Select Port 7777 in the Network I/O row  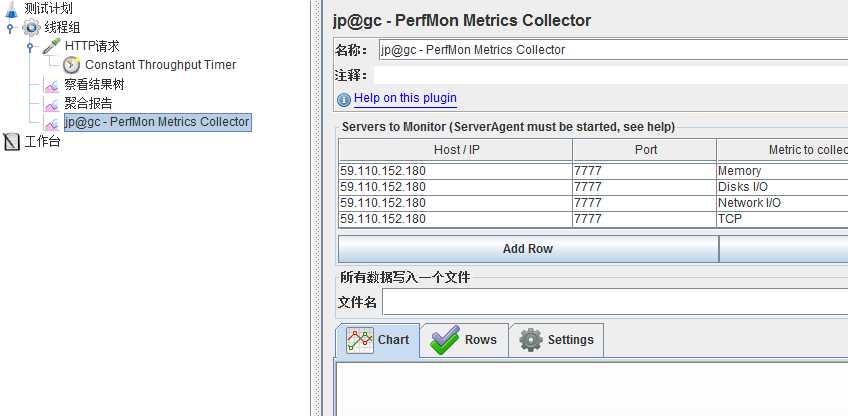pos(645,203)
